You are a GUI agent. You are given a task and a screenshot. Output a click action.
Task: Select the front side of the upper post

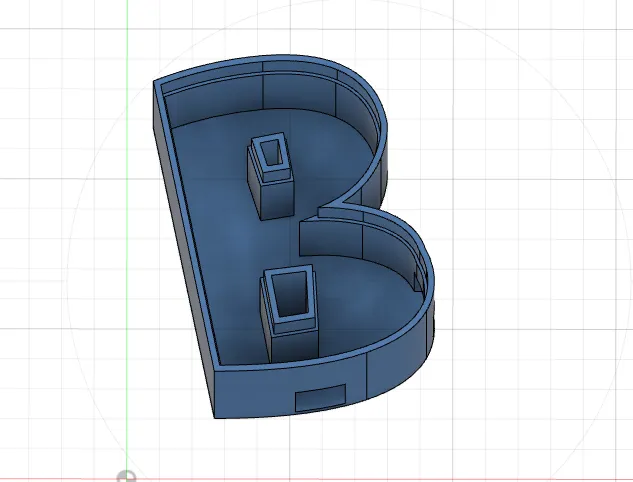(276, 200)
